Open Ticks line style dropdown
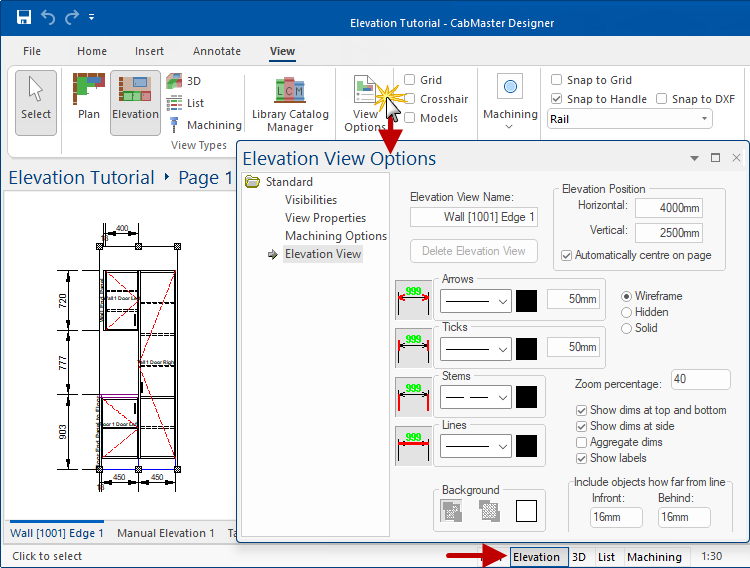 pyautogui.click(x=475, y=349)
